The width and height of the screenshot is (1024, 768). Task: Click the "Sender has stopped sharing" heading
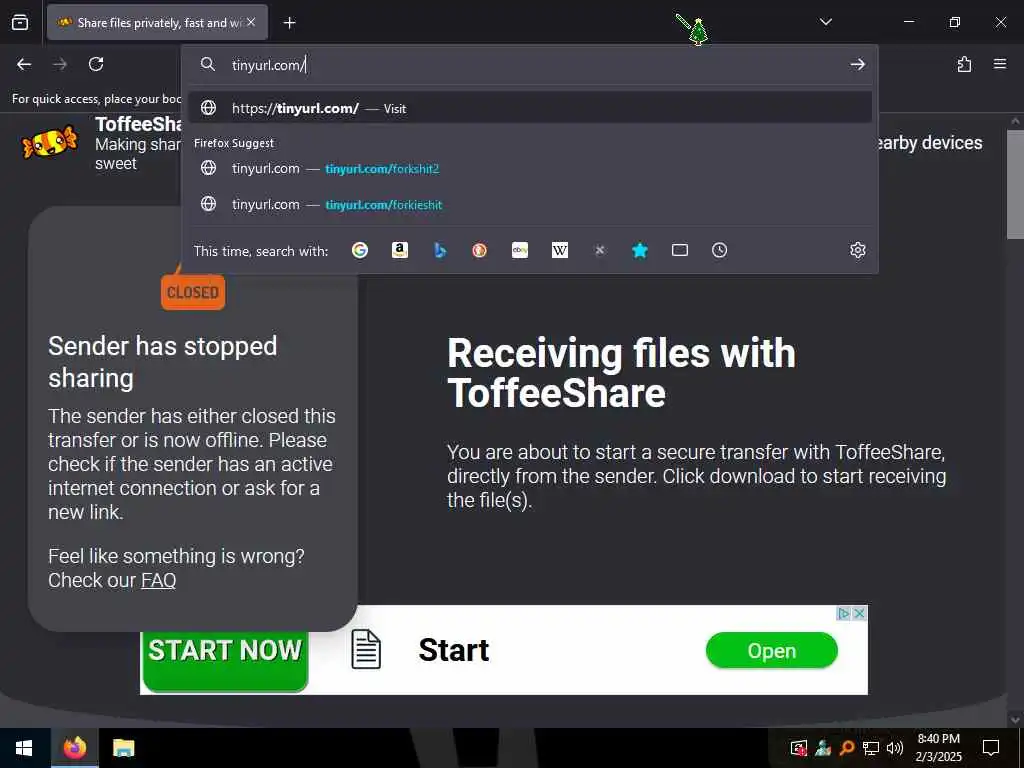tap(163, 362)
